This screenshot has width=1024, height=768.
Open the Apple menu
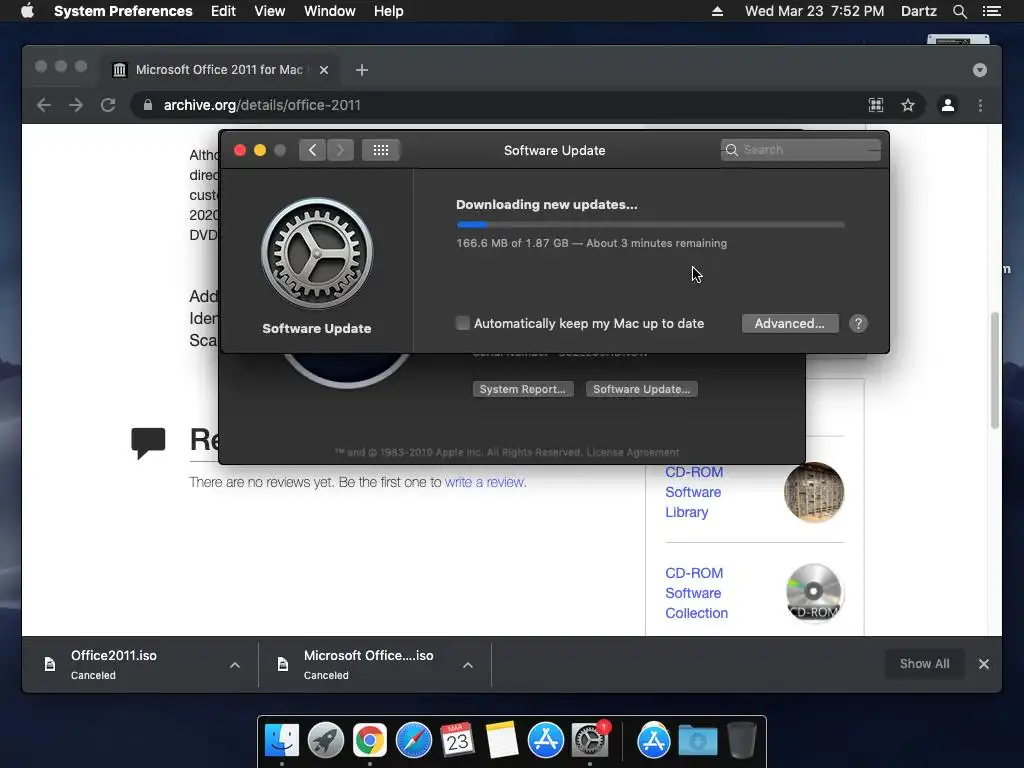coord(27,11)
